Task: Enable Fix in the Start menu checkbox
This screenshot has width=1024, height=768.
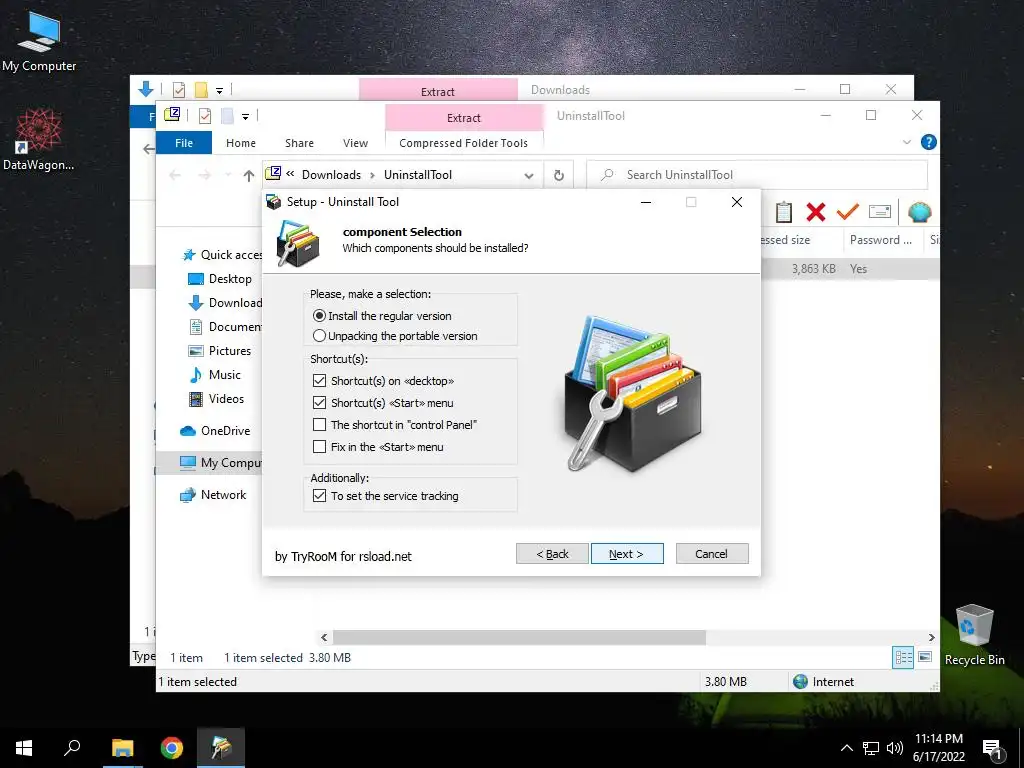Action: (319, 447)
